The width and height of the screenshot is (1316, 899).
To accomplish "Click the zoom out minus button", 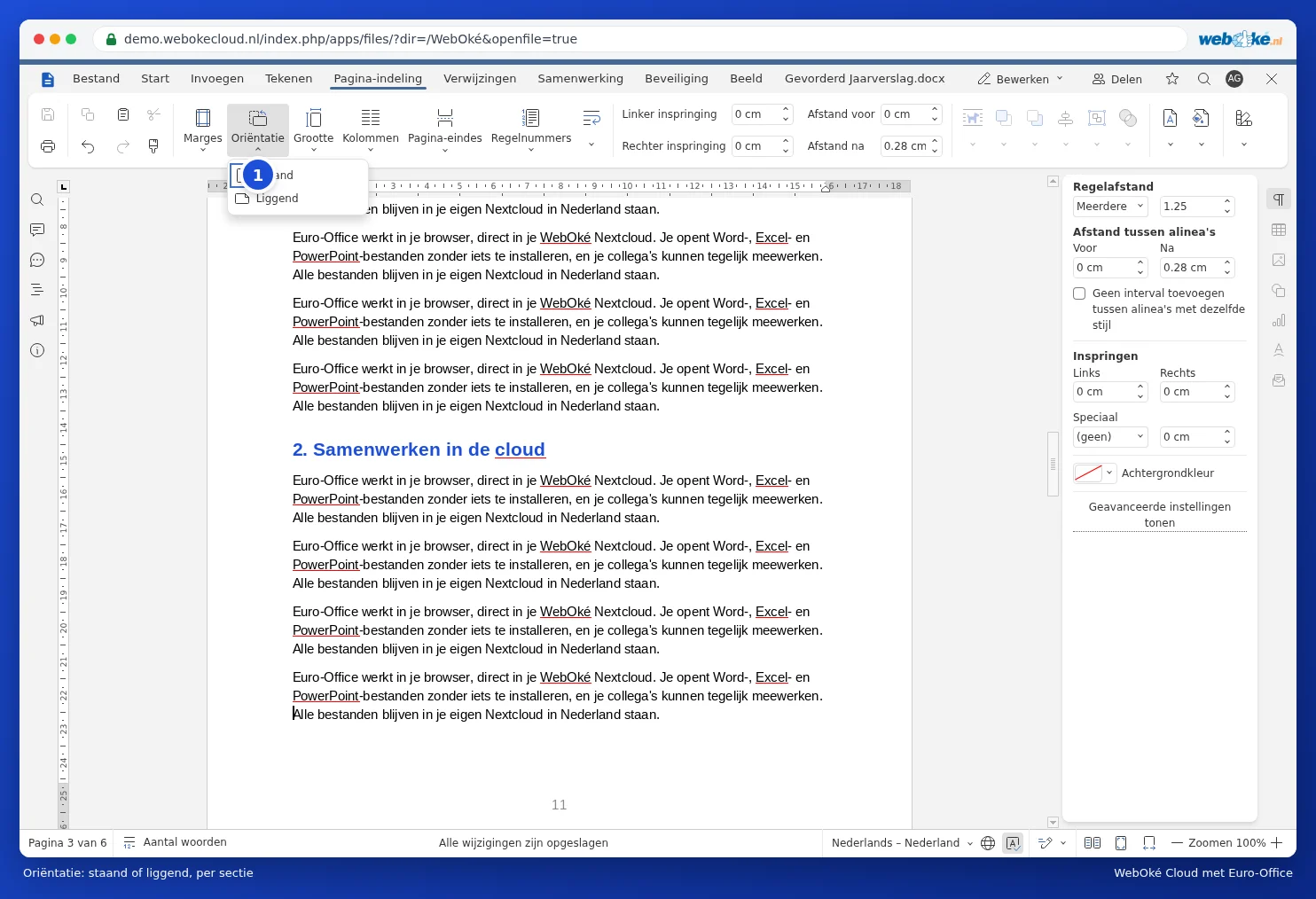I will [x=1177, y=843].
